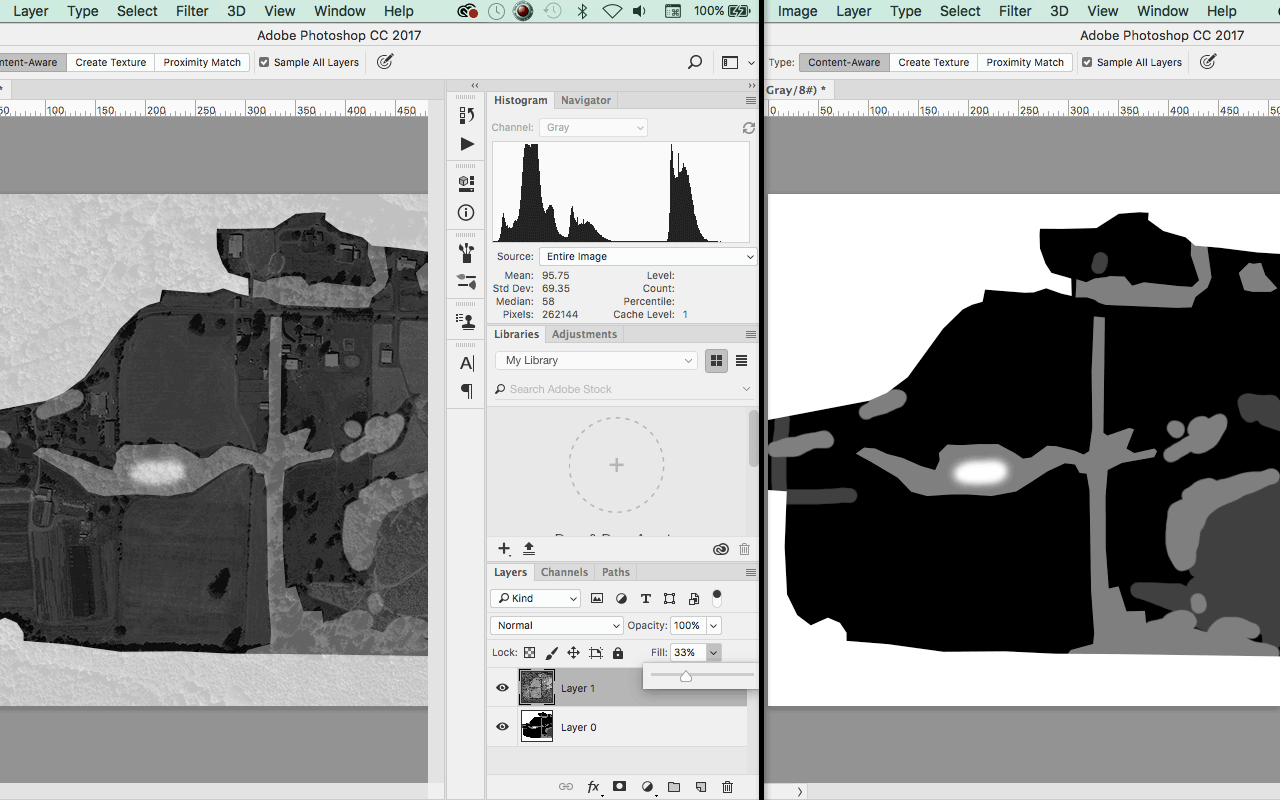
Task: Click the left window's pressure for size icon
Action: click(384, 62)
